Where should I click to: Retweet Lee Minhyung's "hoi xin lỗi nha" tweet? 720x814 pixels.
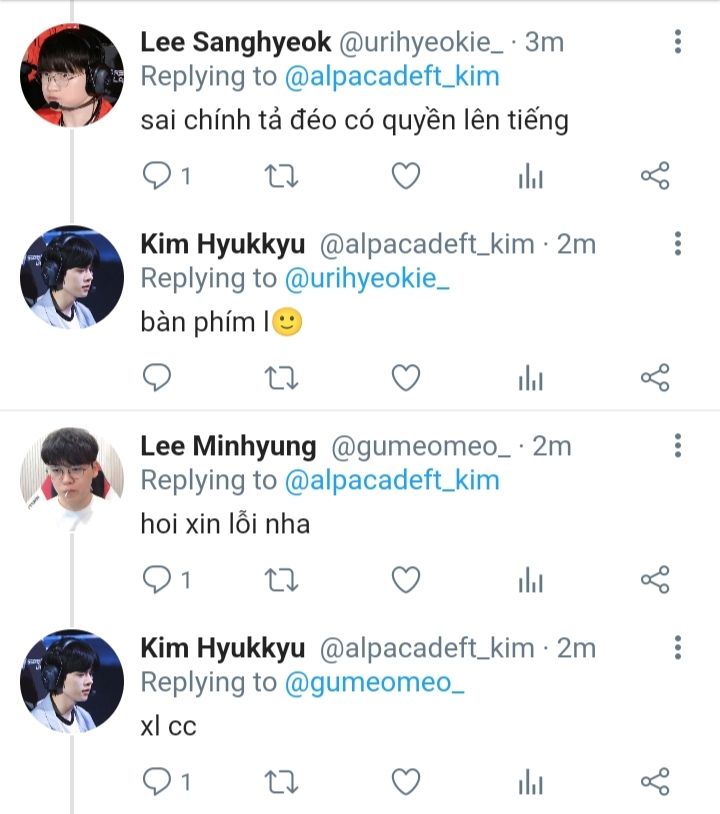click(x=280, y=579)
